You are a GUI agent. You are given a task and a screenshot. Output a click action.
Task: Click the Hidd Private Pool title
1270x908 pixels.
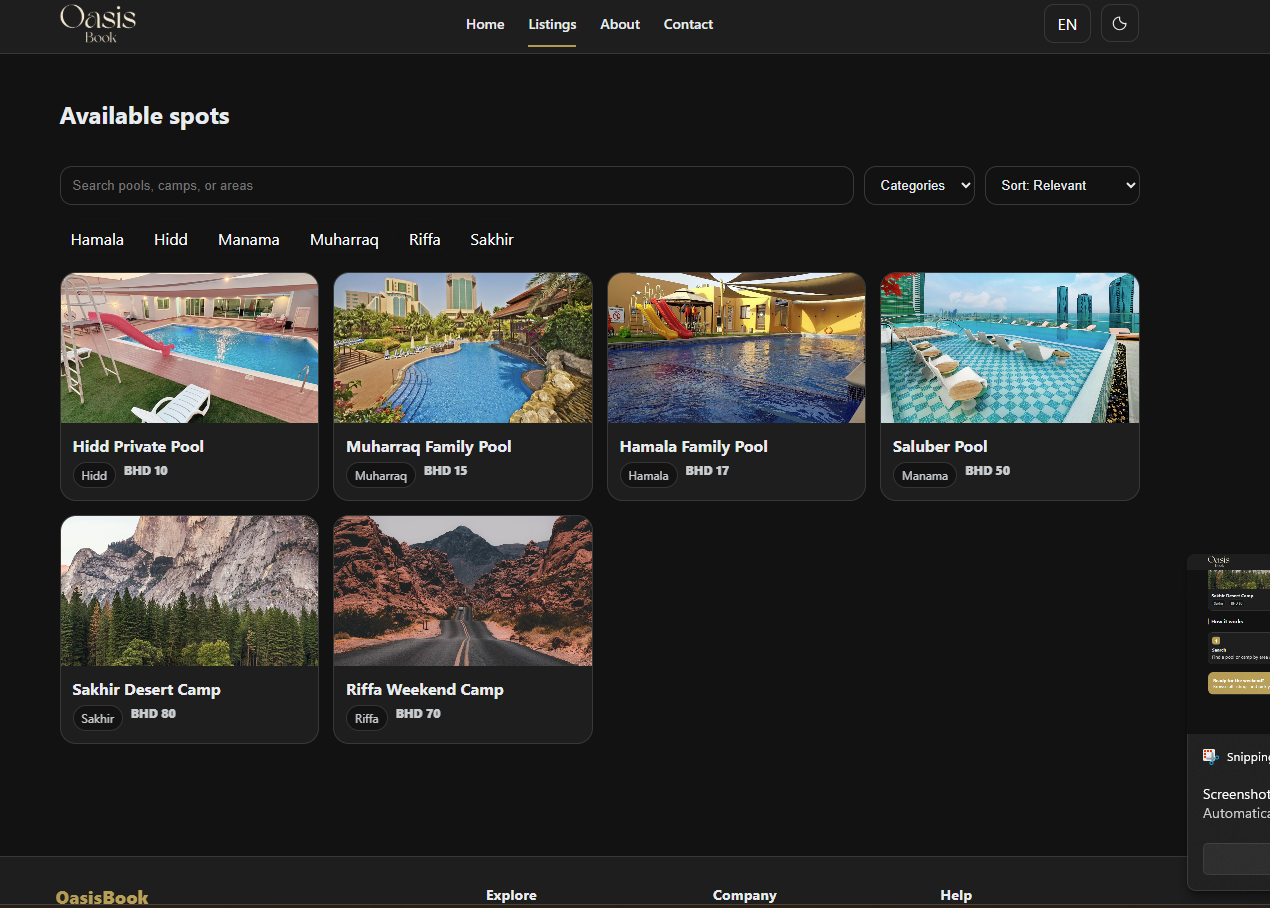(x=138, y=447)
